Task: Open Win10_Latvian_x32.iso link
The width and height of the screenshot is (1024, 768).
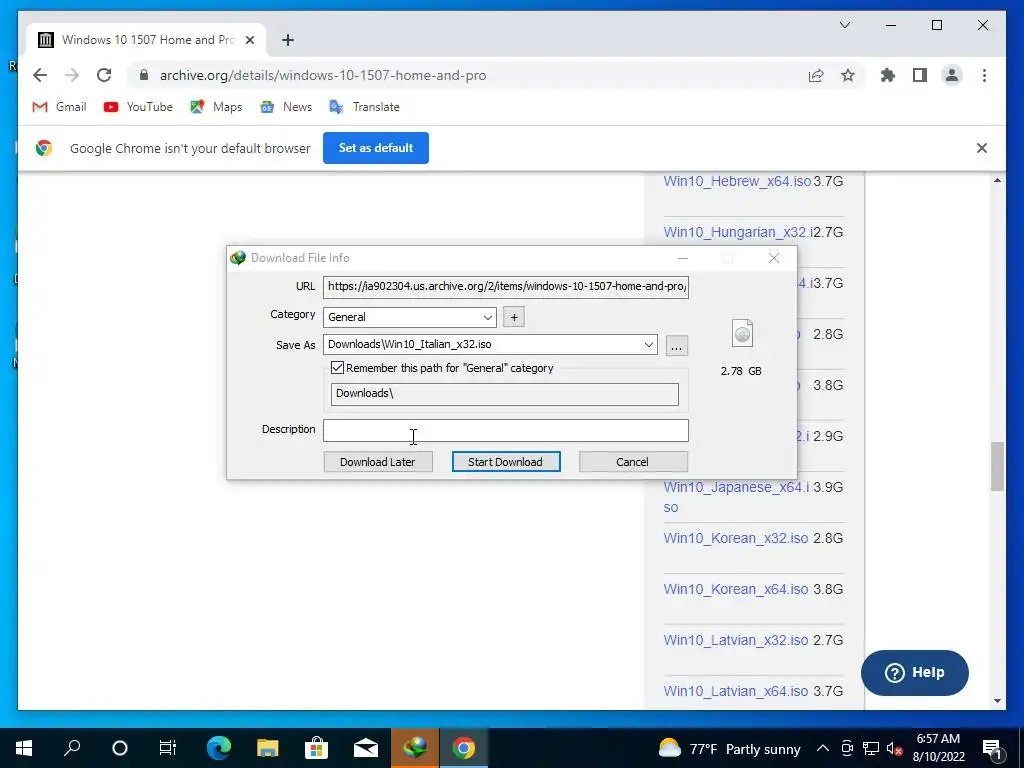Action: pos(736,640)
